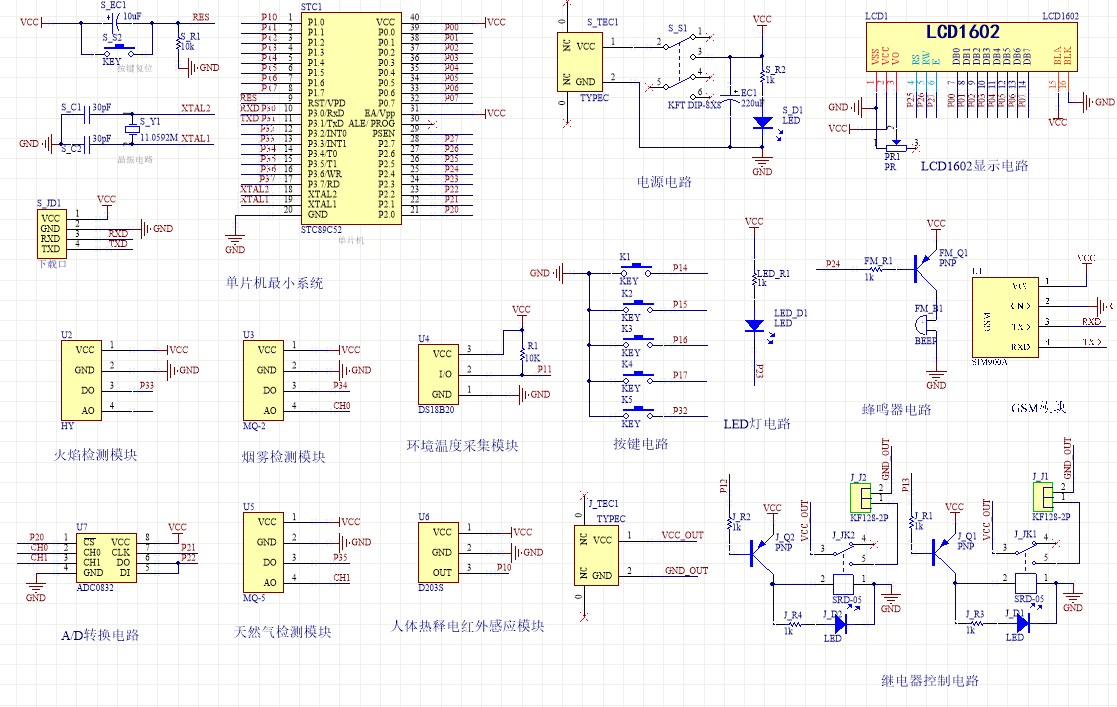Click the 'LED灯电路' caption
The height and width of the screenshot is (707, 1117).
[757, 424]
